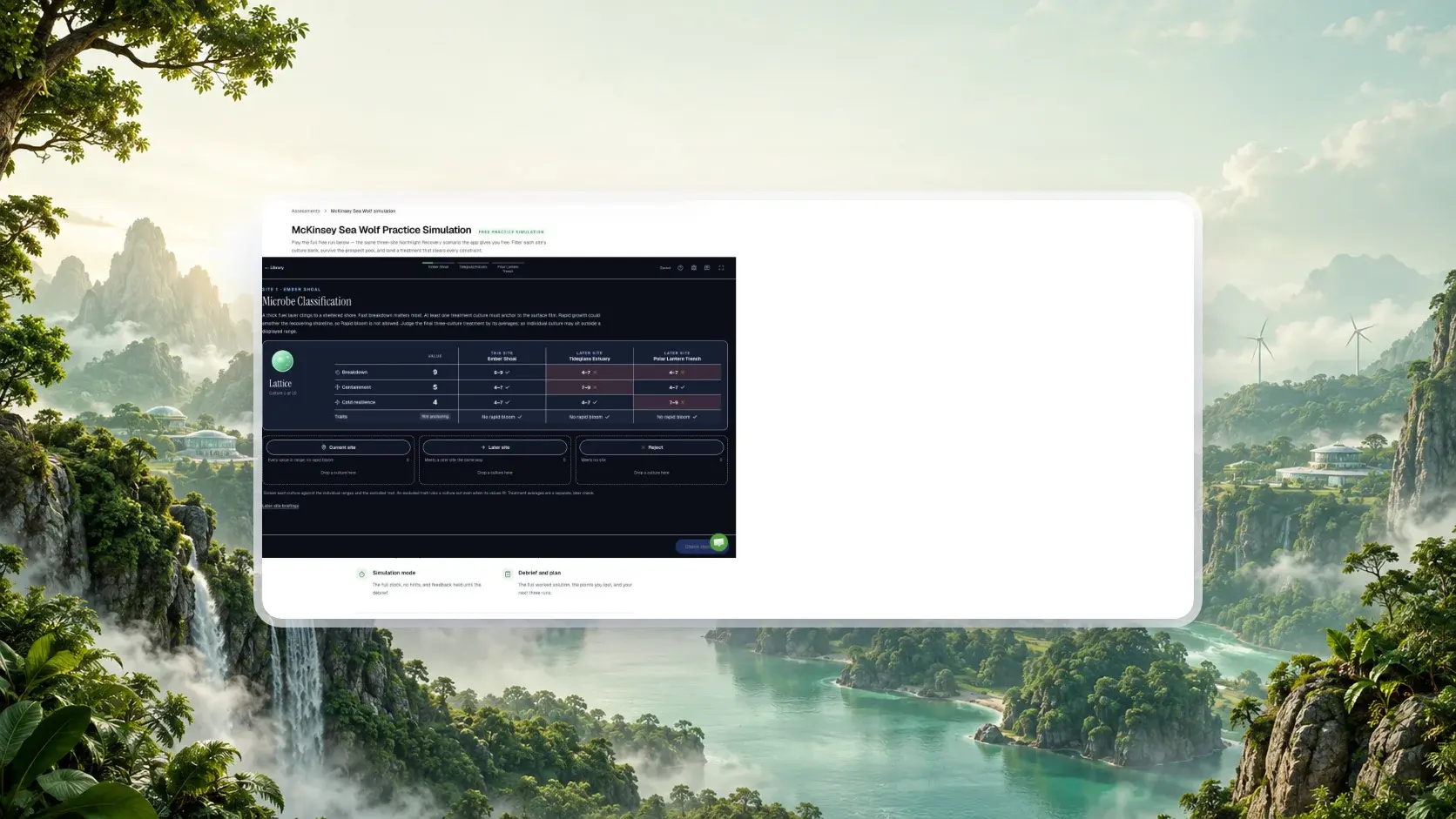Open the Later-site briefings link

280,506
